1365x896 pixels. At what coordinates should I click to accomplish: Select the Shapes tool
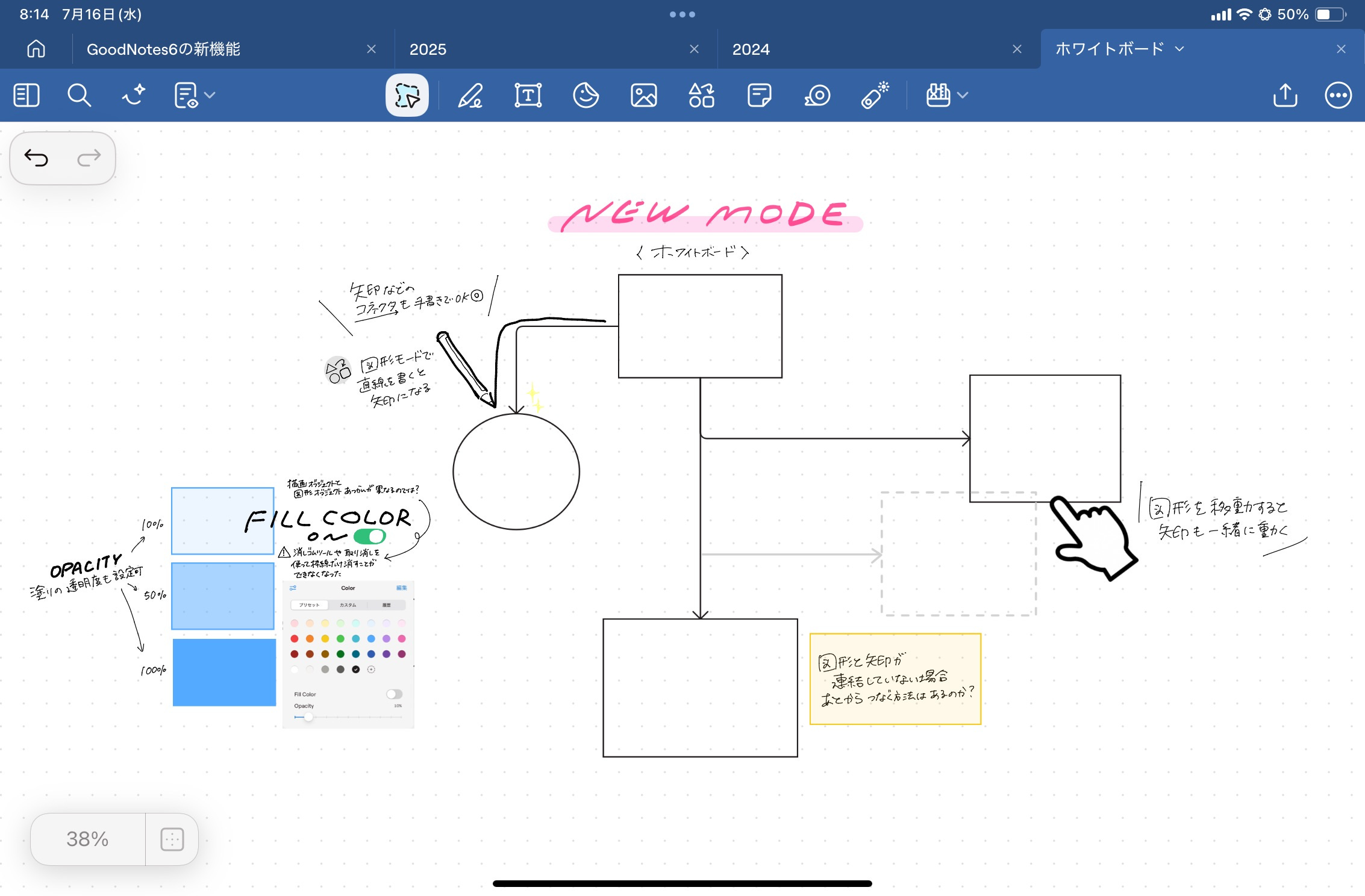701,95
